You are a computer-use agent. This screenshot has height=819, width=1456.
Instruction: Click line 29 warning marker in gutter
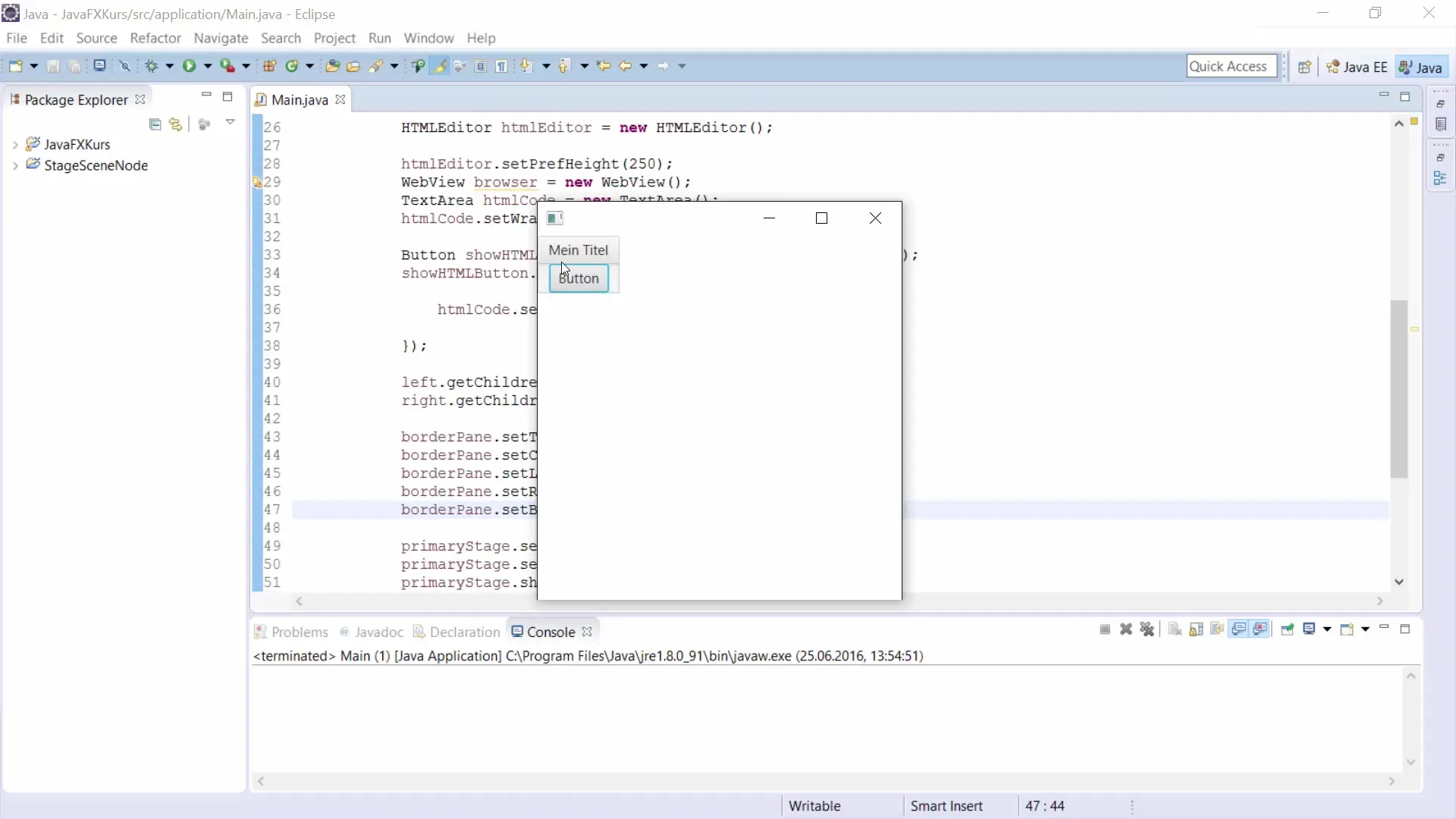[257, 182]
